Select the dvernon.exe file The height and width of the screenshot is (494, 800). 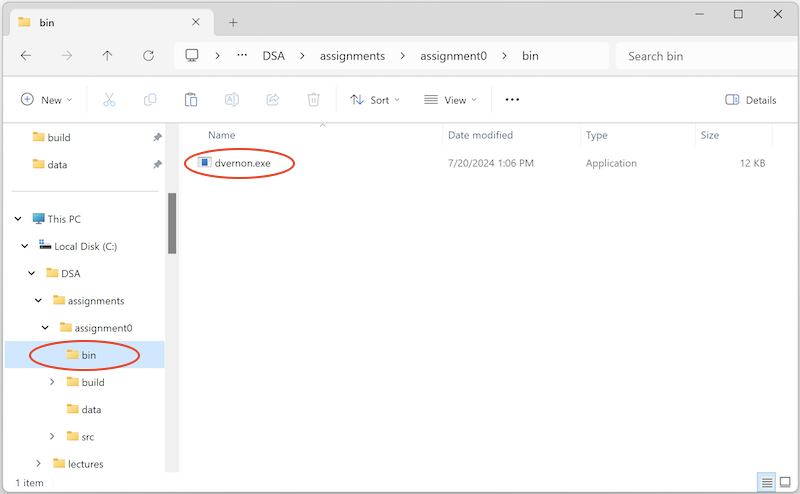(242, 163)
